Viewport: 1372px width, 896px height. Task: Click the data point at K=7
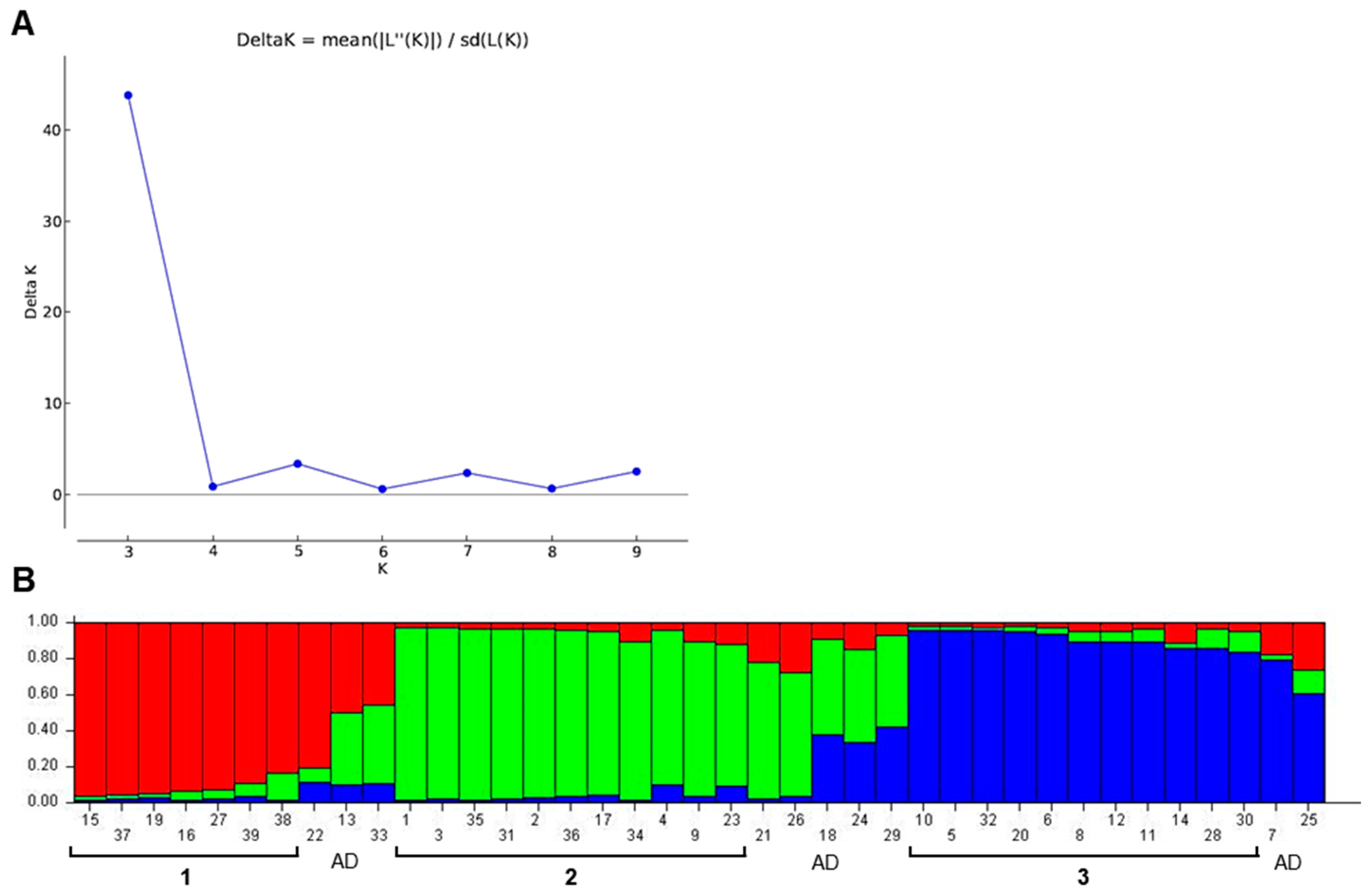[467, 473]
